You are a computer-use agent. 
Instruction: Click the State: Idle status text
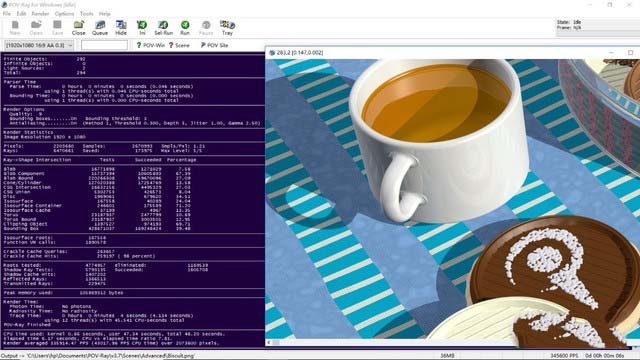point(569,22)
